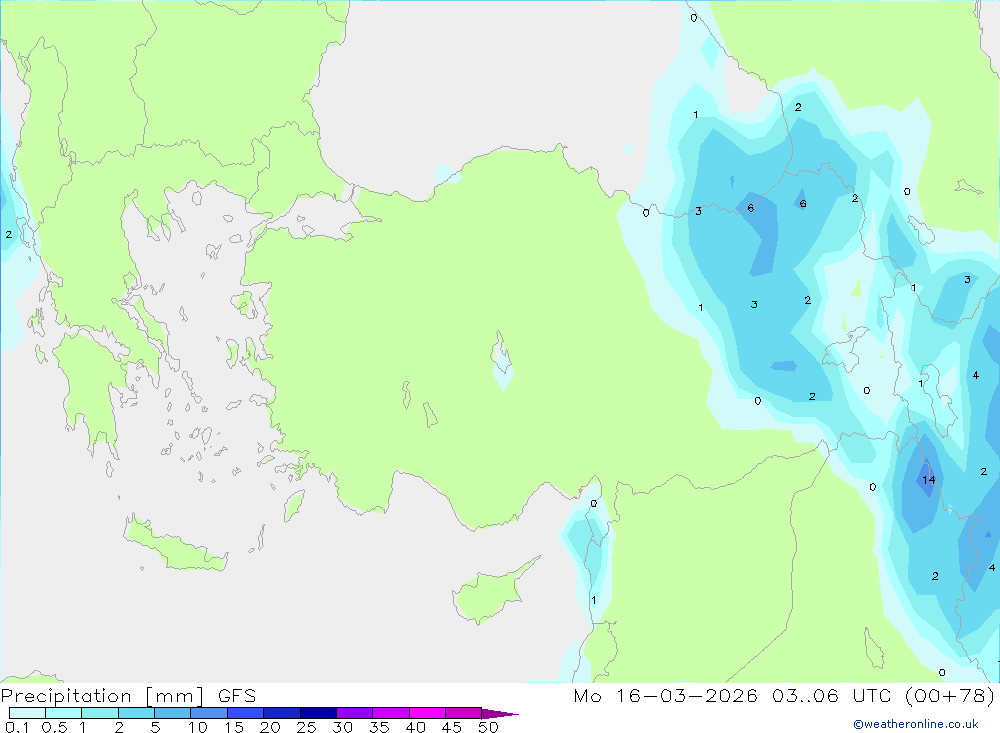Screen dimensions: 1000x733
Task: Click the legend swatch between 2 and 5
Action: tap(136, 713)
